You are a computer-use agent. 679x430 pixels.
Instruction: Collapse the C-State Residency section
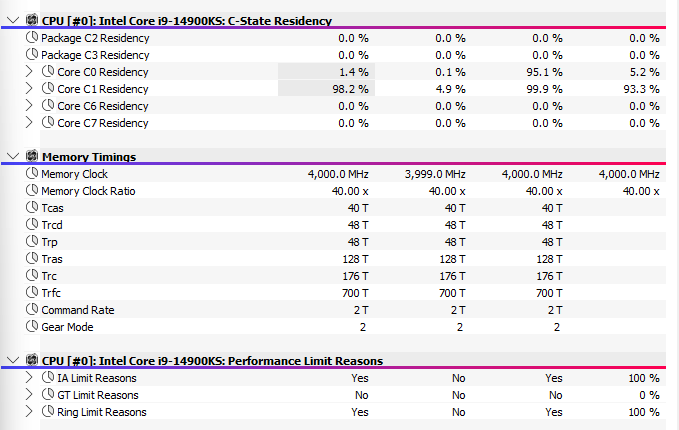(x=13, y=20)
